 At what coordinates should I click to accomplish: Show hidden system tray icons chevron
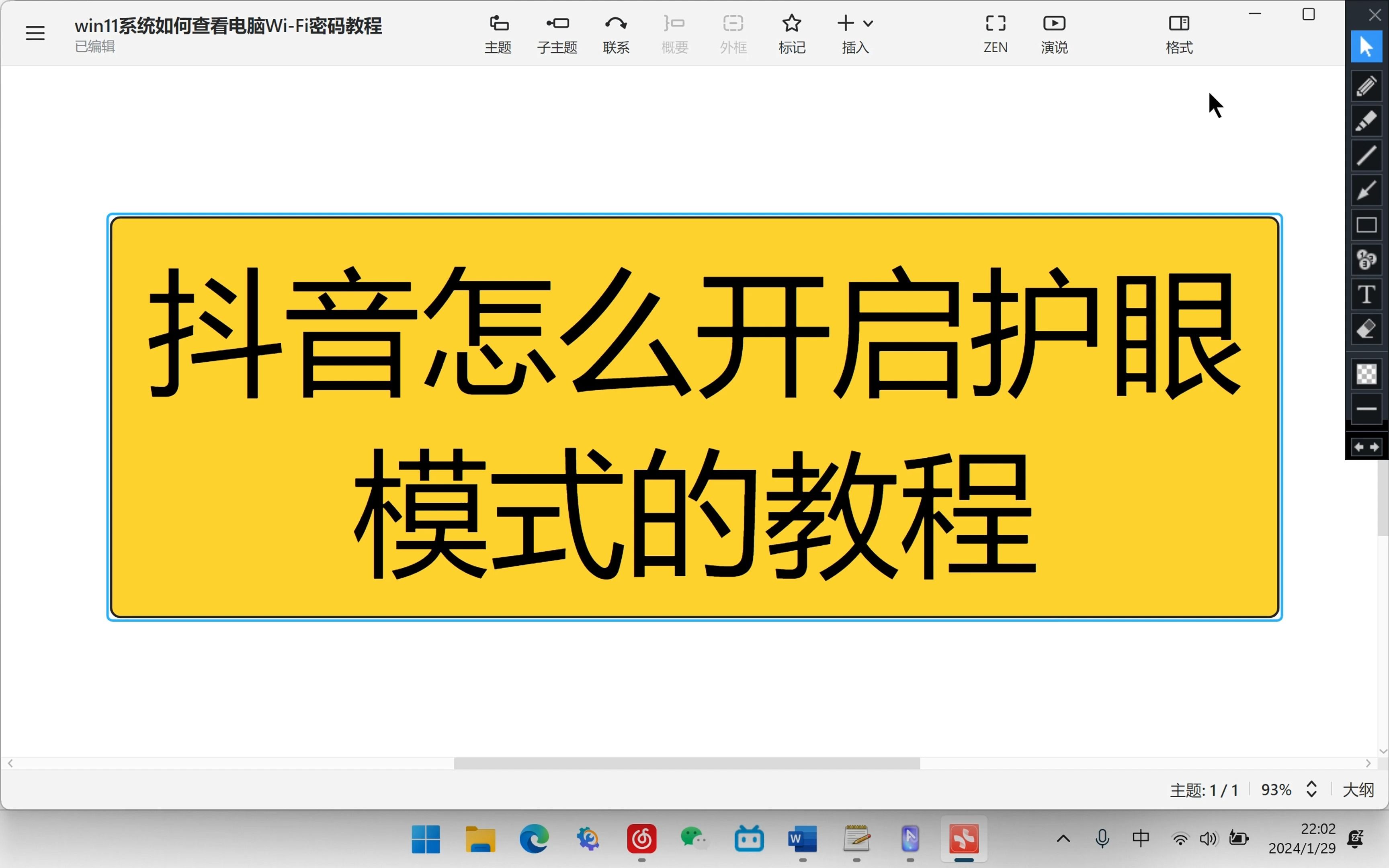click(1063, 839)
